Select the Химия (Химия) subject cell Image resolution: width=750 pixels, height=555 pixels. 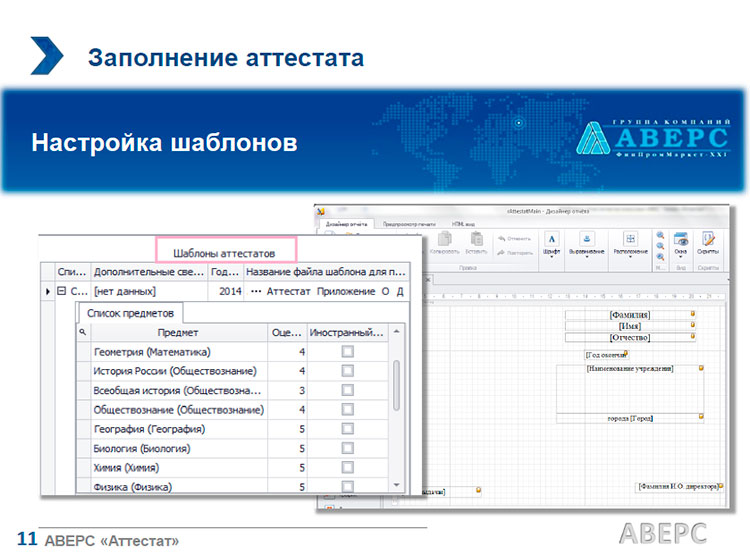pos(179,467)
